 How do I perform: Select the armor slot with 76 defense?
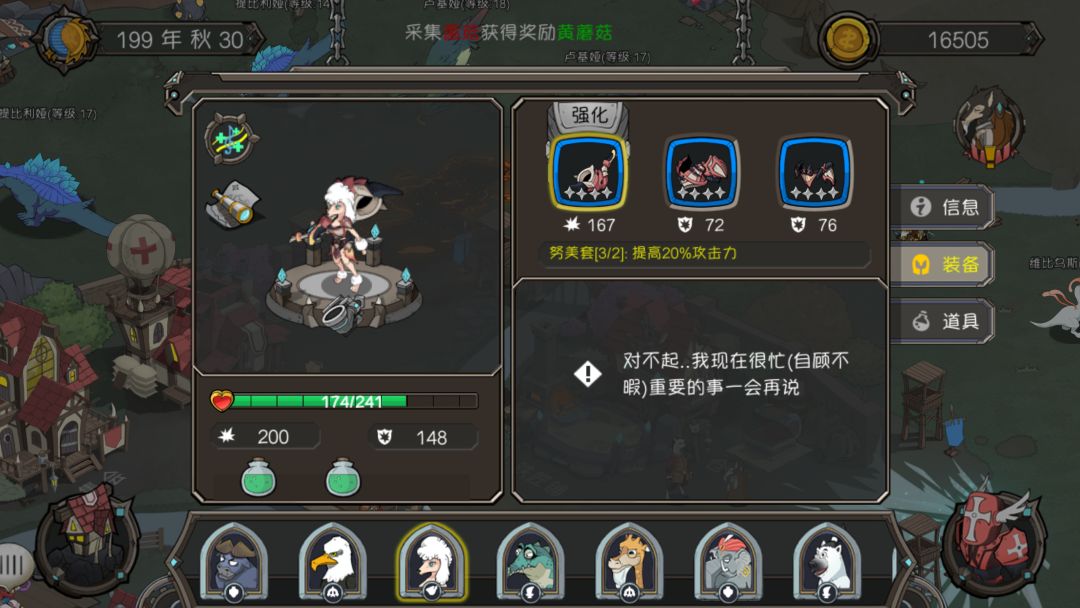[815, 172]
